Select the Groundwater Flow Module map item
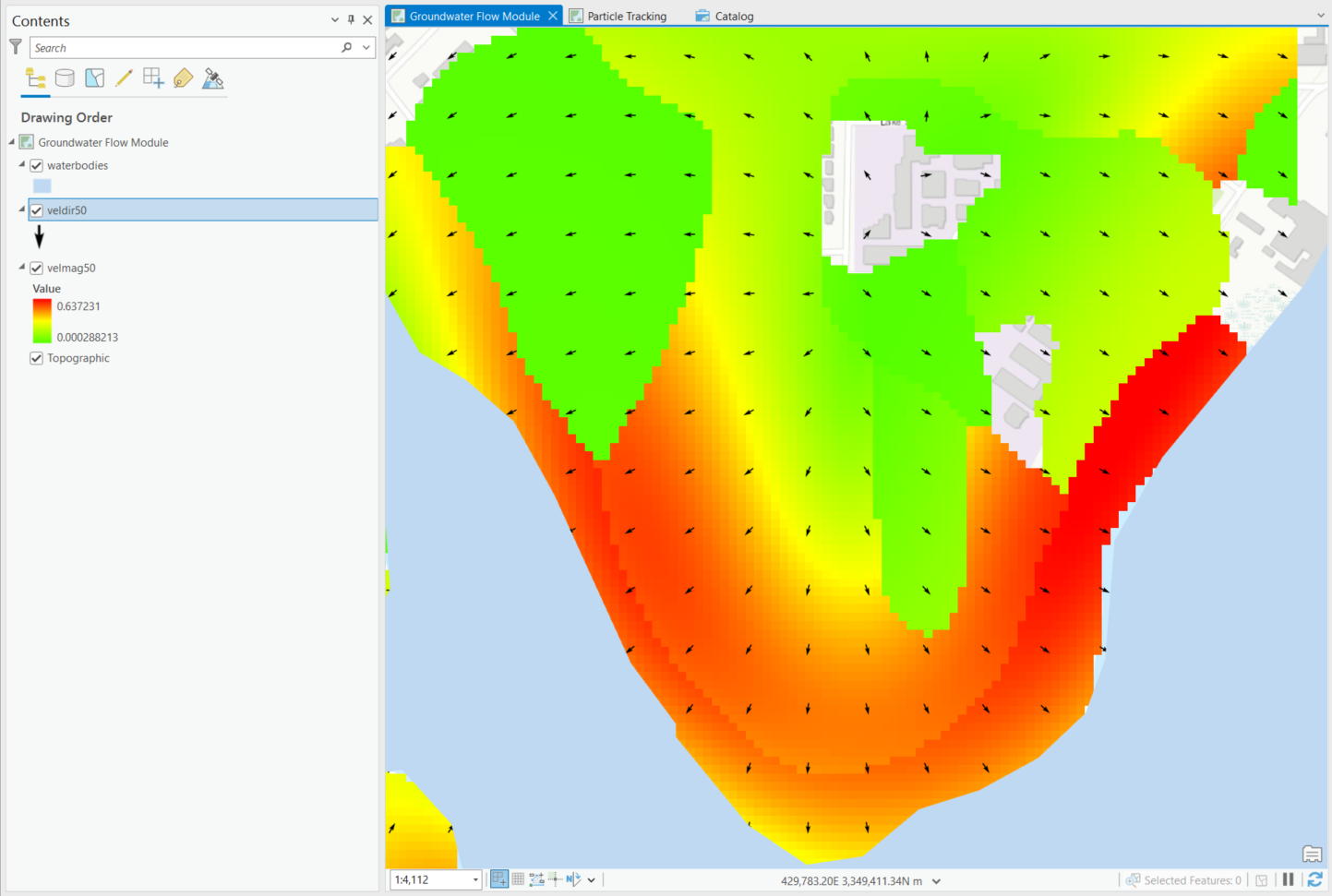The width and height of the screenshot is (1332, 896). coord(102,142)
